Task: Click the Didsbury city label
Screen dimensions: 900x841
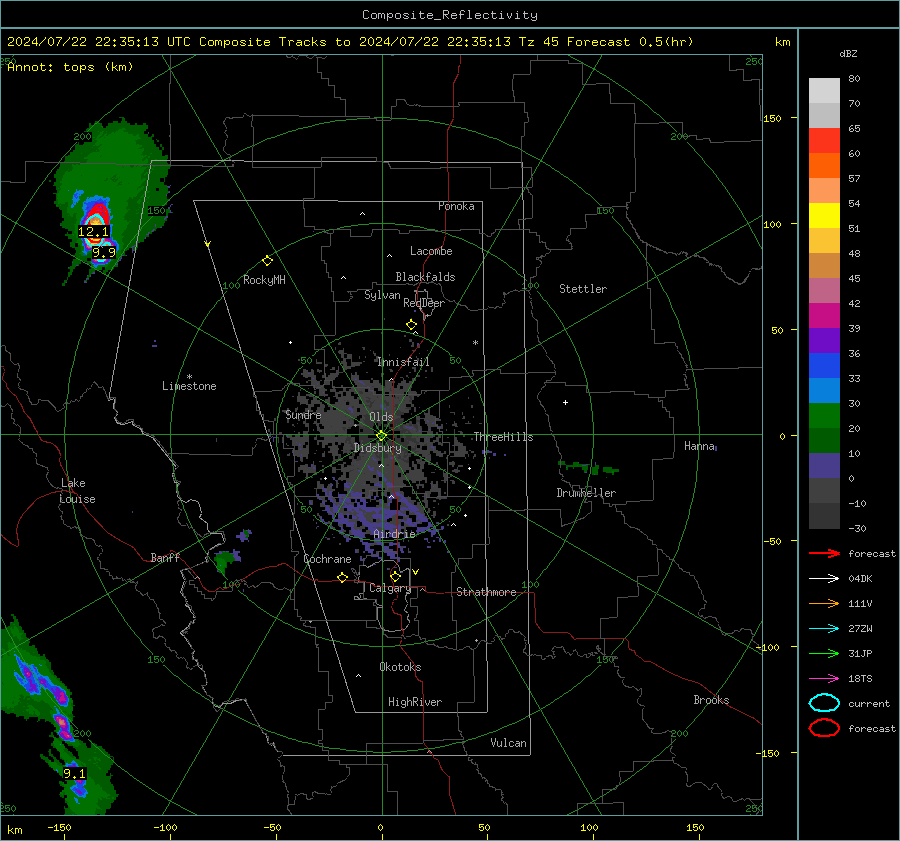Action: [x=377, y=448]
